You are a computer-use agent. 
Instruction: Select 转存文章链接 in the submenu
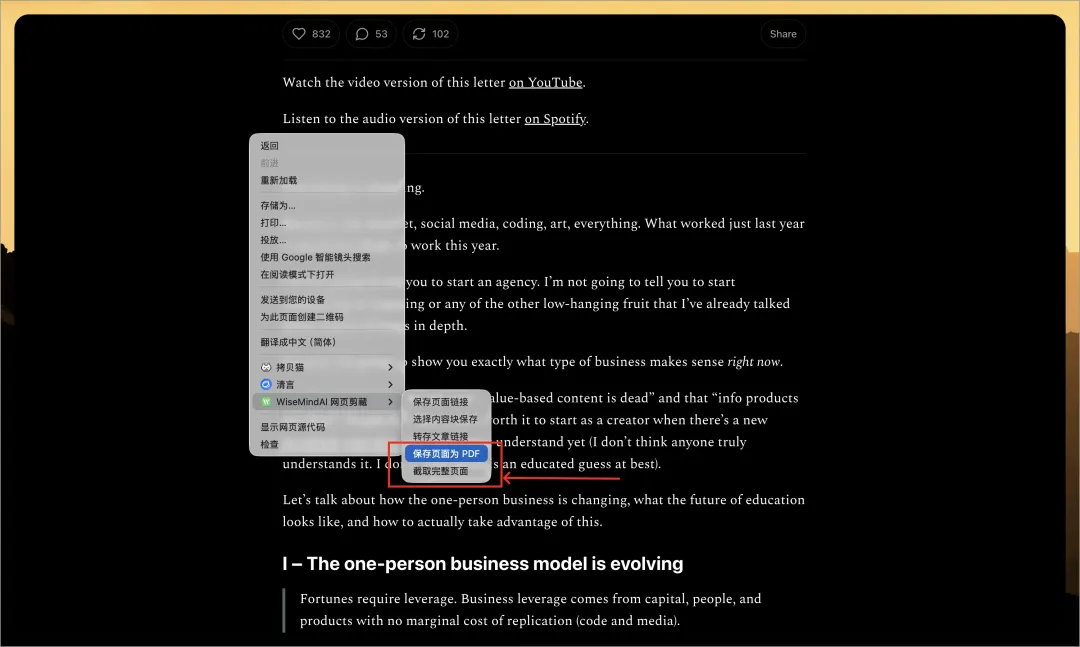(440, 436)
